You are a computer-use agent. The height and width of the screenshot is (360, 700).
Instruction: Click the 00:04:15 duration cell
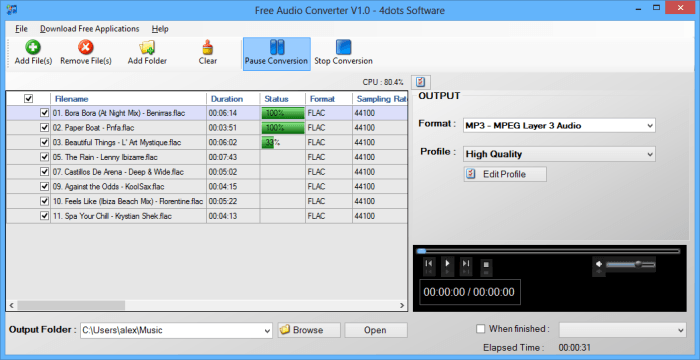click(233, 187)
